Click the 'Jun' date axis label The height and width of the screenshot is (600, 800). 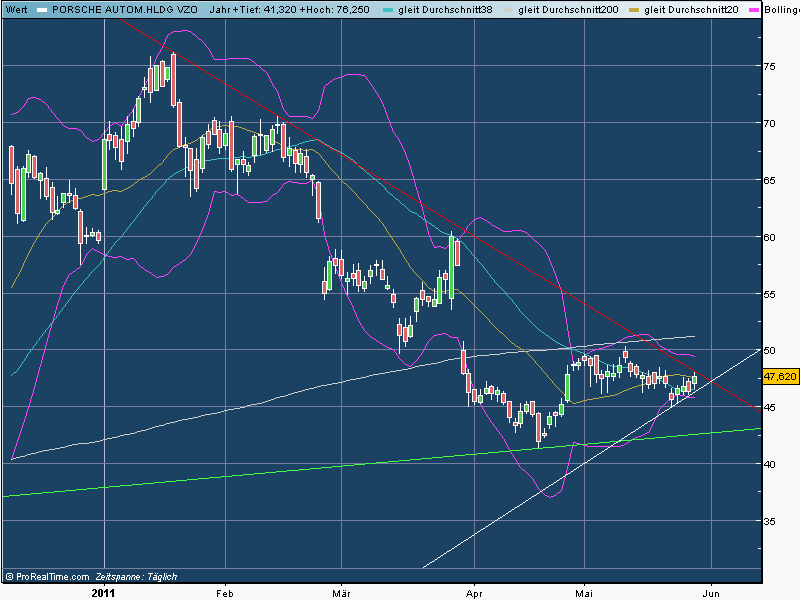711,593
